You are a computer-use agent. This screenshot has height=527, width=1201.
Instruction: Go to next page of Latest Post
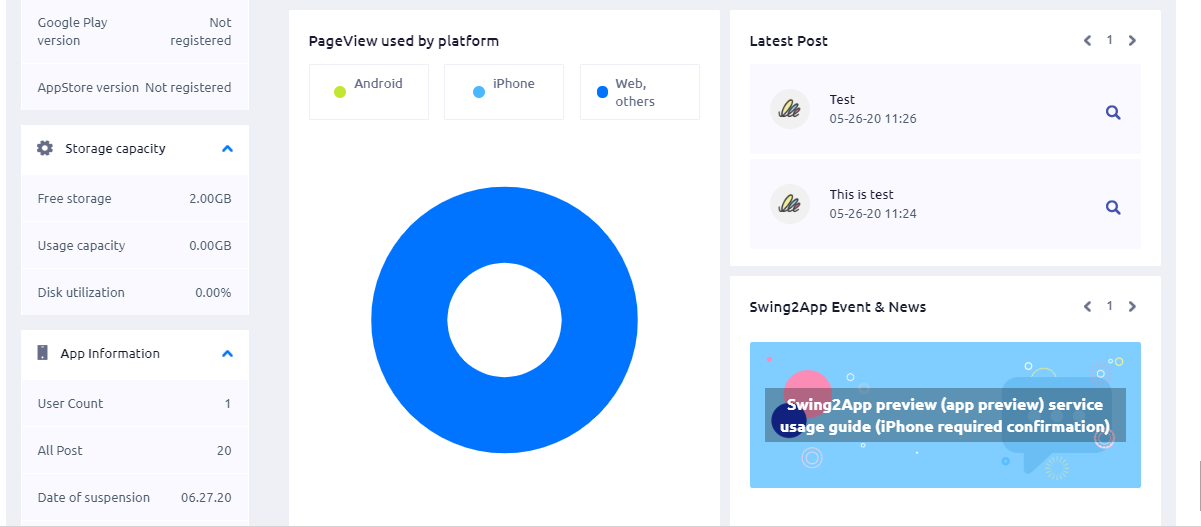(1132, 41)
